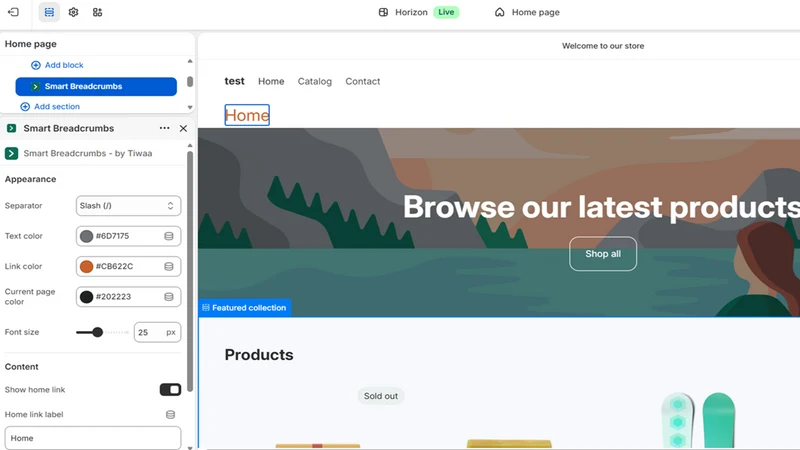This screenshot has height=450, width=800.
Task: Click the test store name logo
Action: (234, 81)
